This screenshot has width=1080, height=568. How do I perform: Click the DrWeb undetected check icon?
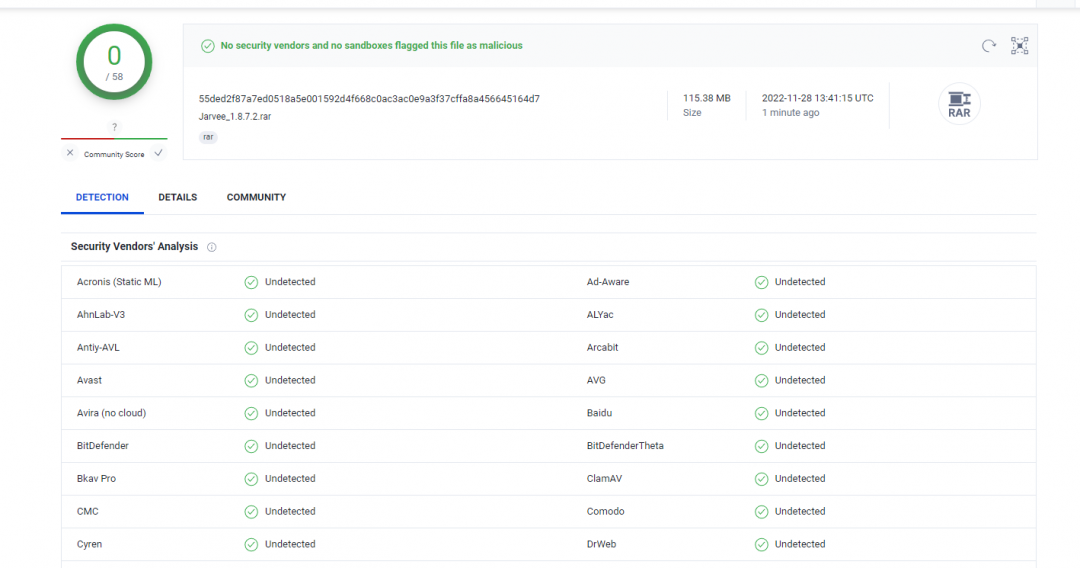761,545
